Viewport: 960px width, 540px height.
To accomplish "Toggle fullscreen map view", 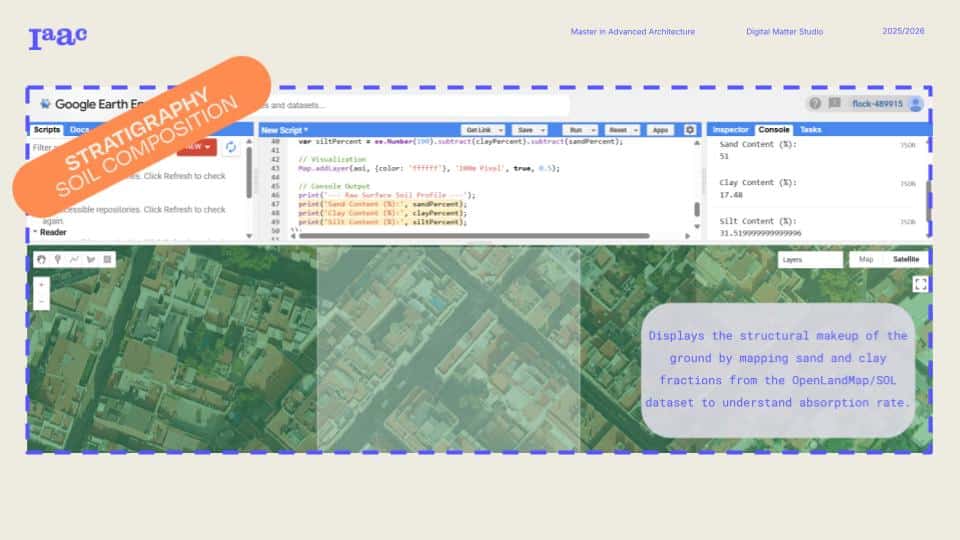I will pyautogui.click(x=920, y=284).
